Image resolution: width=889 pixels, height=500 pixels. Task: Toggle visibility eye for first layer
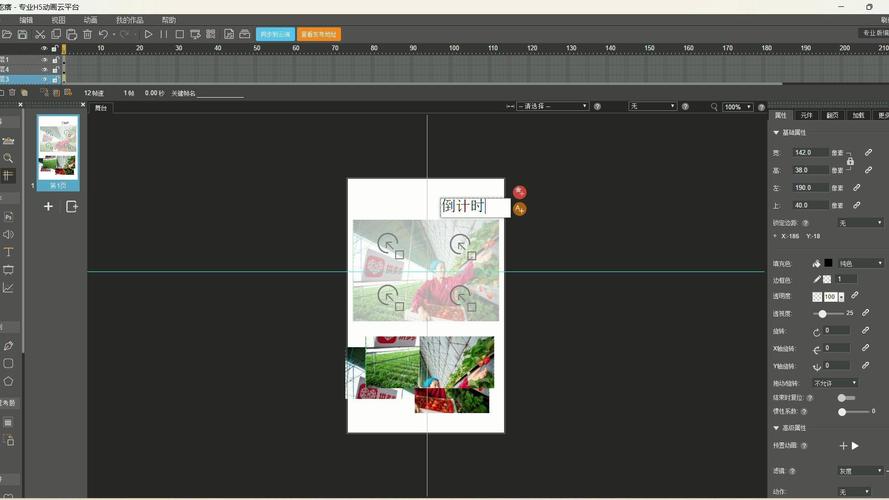44,59
